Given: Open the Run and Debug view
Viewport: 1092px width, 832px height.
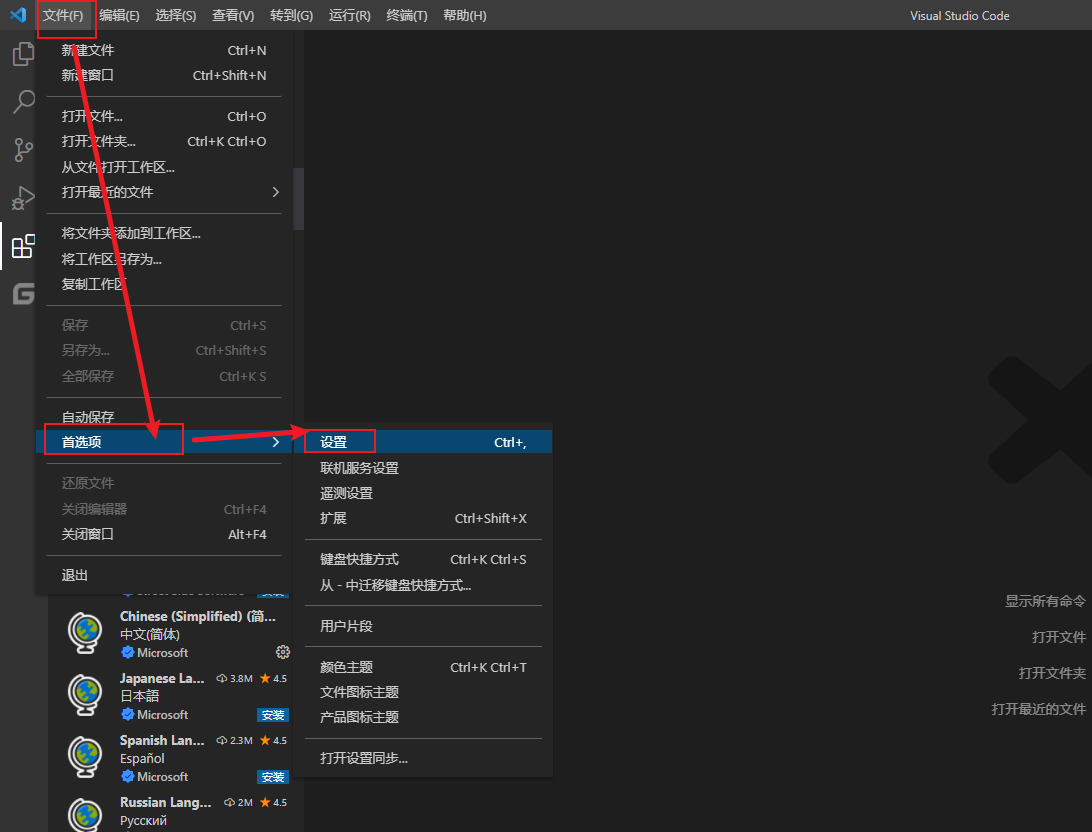Looking at the screenshot, I should coord(23,198).
